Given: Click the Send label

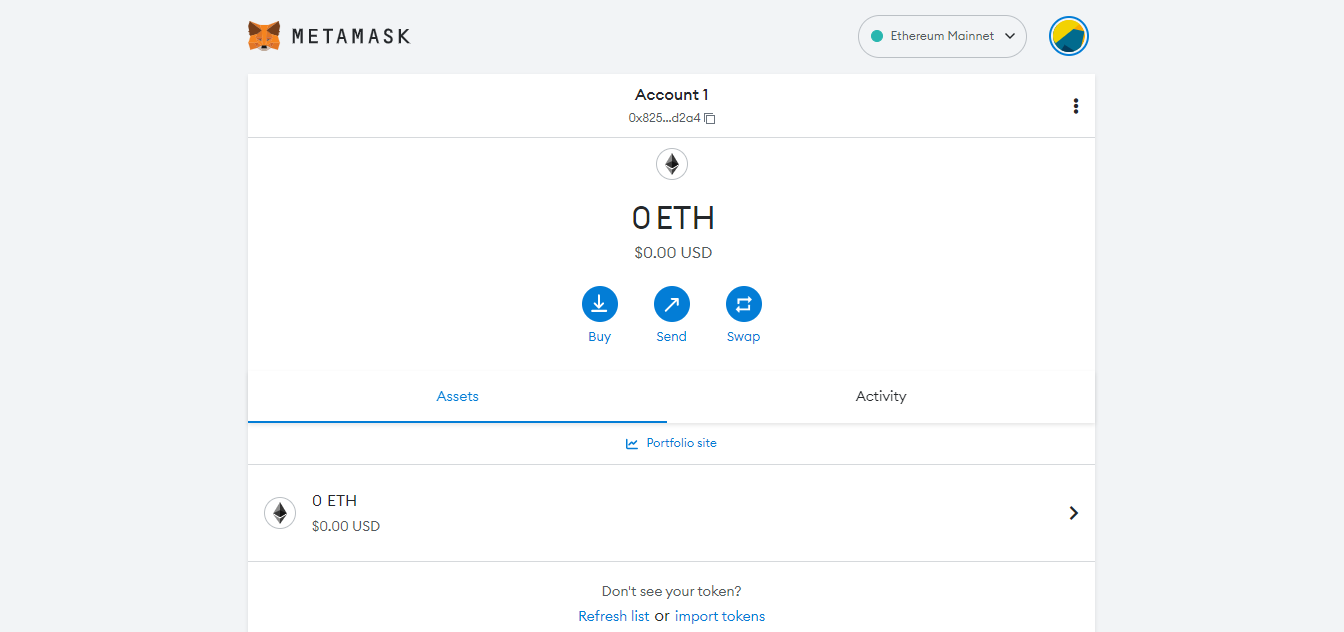Looking at the screenshot, I should pyautogui.click(x=672, y=337).
